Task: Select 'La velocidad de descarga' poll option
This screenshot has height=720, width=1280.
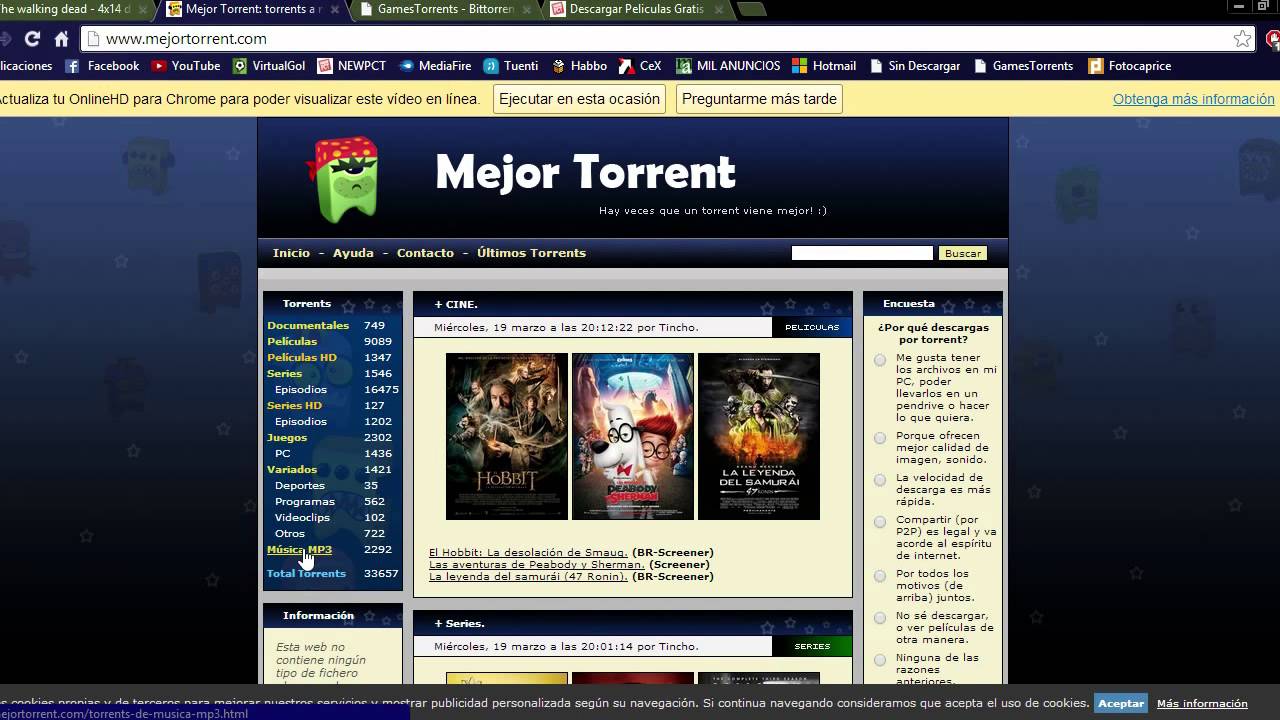Action: coord(880,480)
